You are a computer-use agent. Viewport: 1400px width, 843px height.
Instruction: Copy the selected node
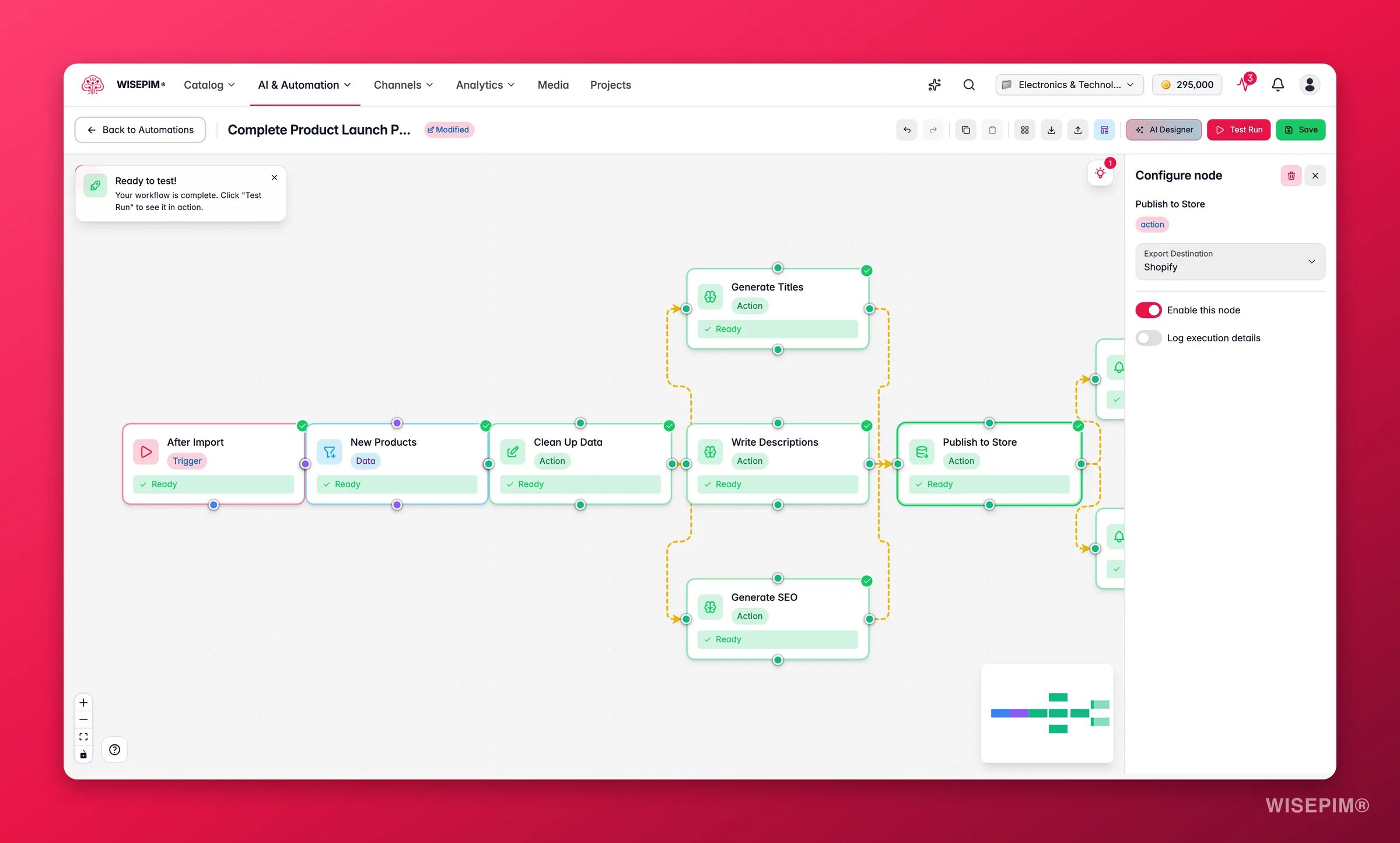966,130
